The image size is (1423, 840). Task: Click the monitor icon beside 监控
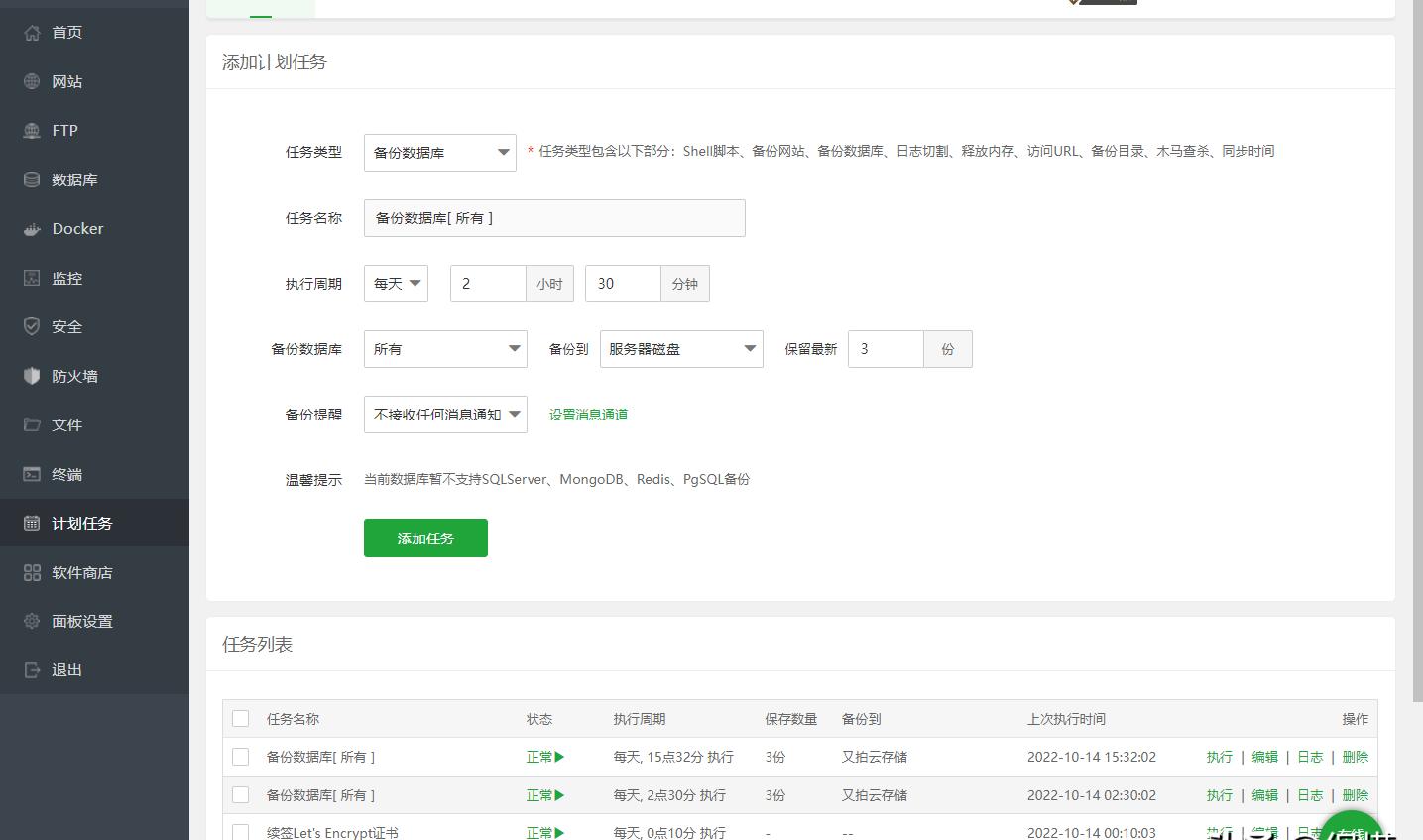[x=32, y=278]
